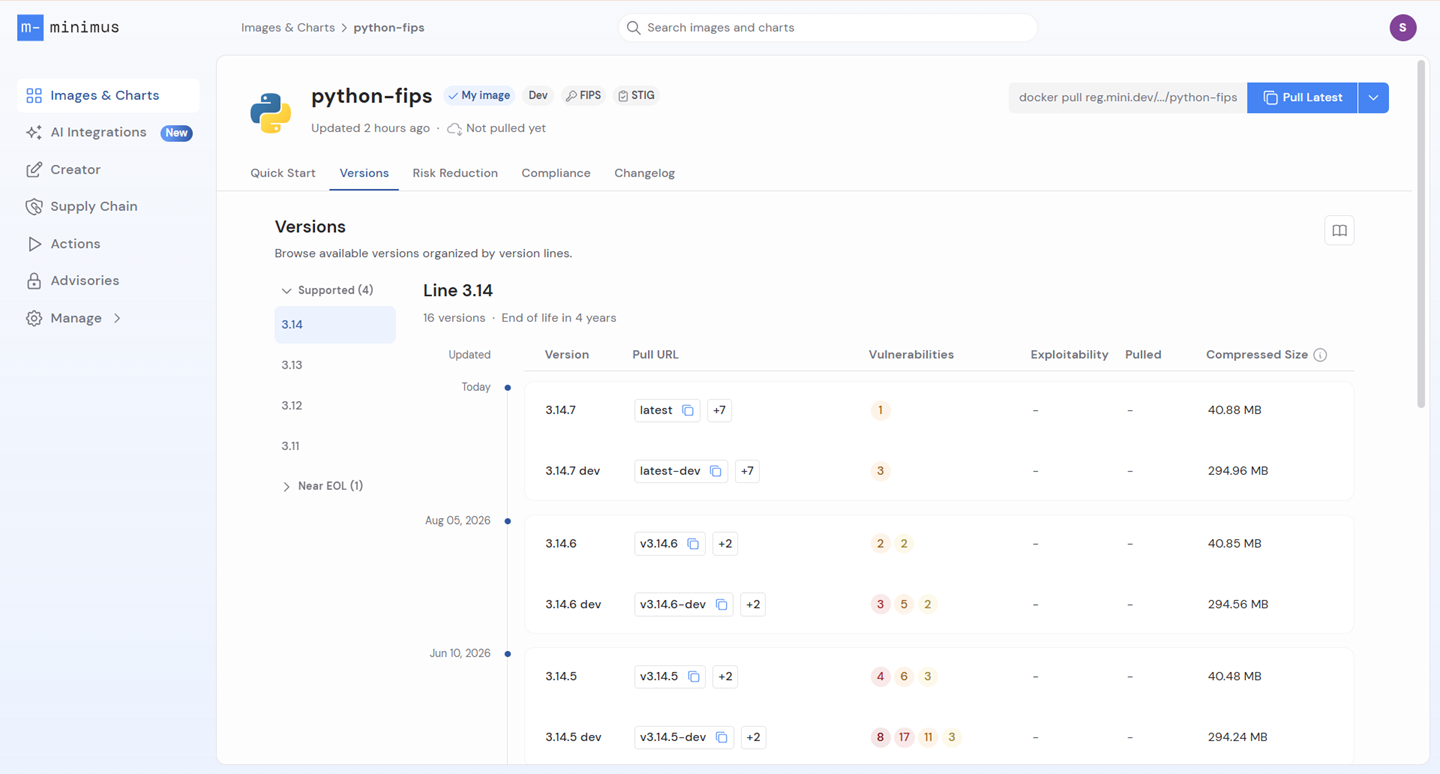This screenshot has height=774, width=1440.
Task: Open the Changelog tab
Action: coord(644,173)
